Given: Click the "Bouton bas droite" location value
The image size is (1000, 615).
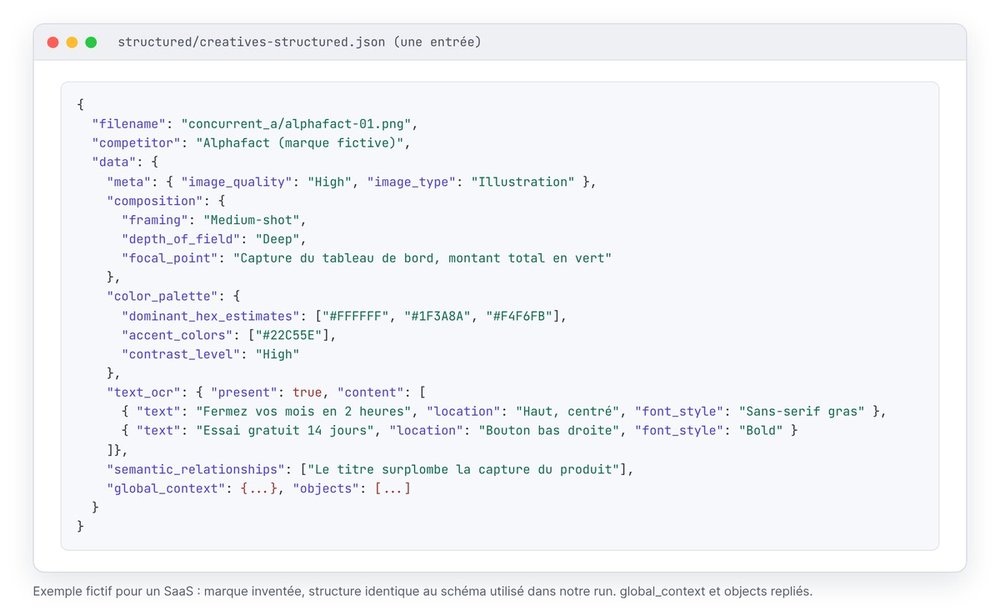Looking at the screenshot, I should pos(549,431).
